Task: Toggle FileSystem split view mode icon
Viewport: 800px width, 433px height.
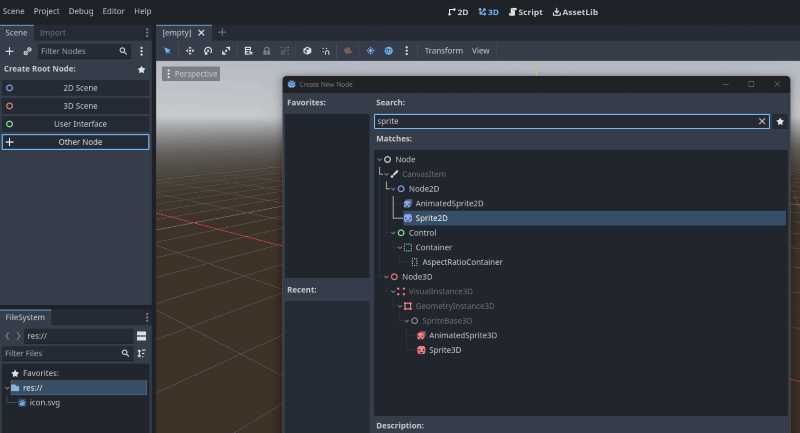Action: point(141,336)
